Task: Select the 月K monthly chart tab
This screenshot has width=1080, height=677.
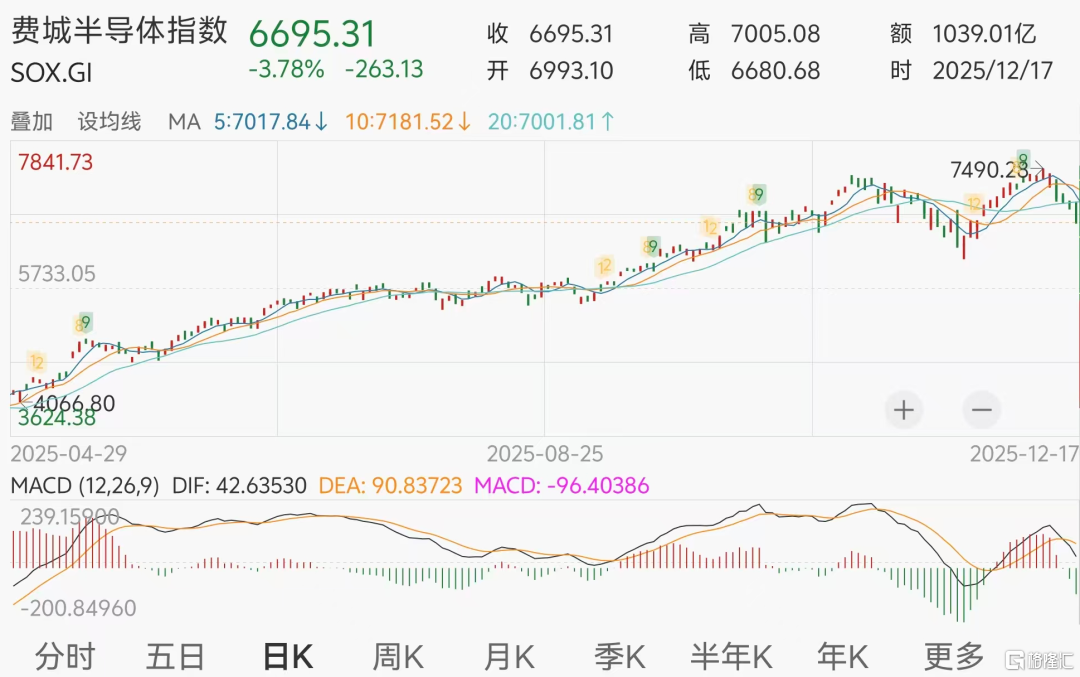Action: pyautogui.click(x=509, y=656)
